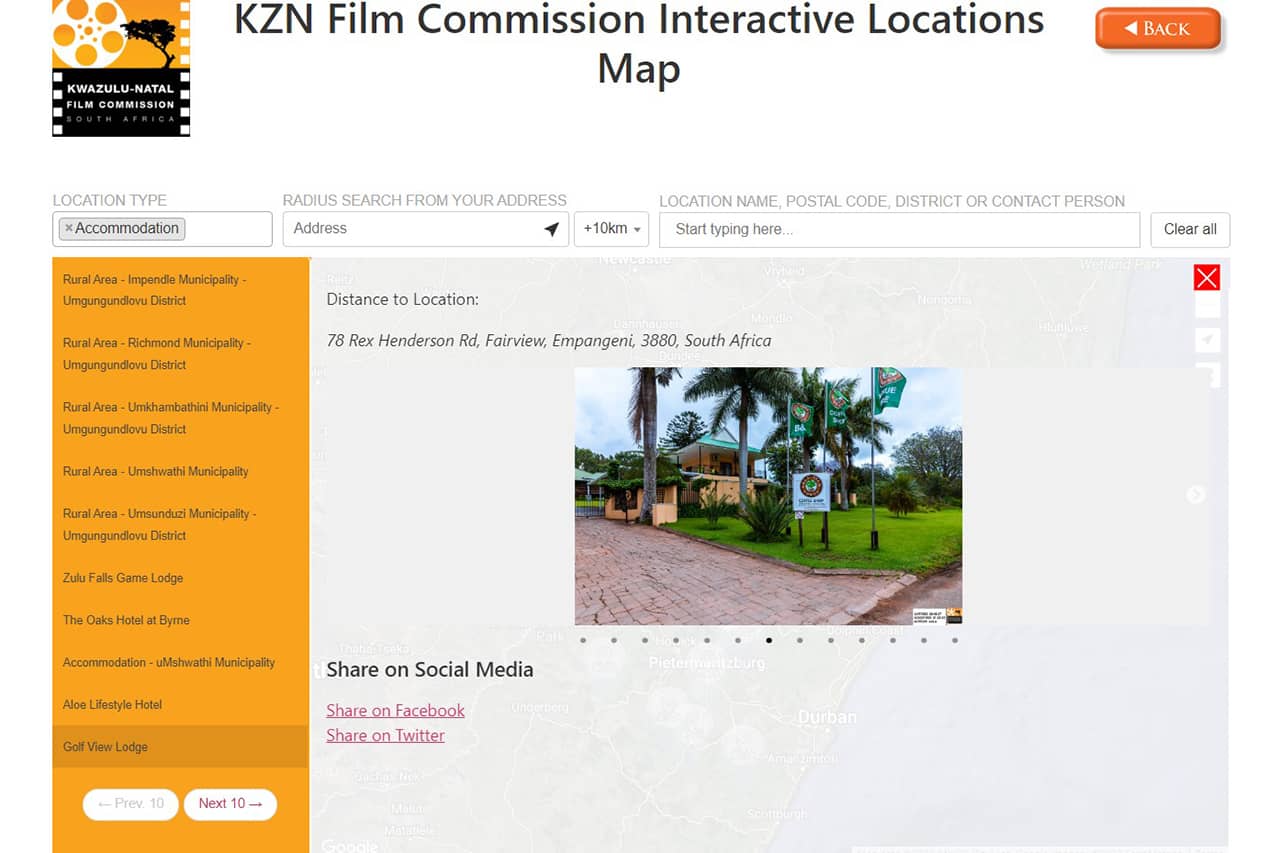Remove the Accommodation filter tag
The image size is (1280, 853).
tap(68, 228)
